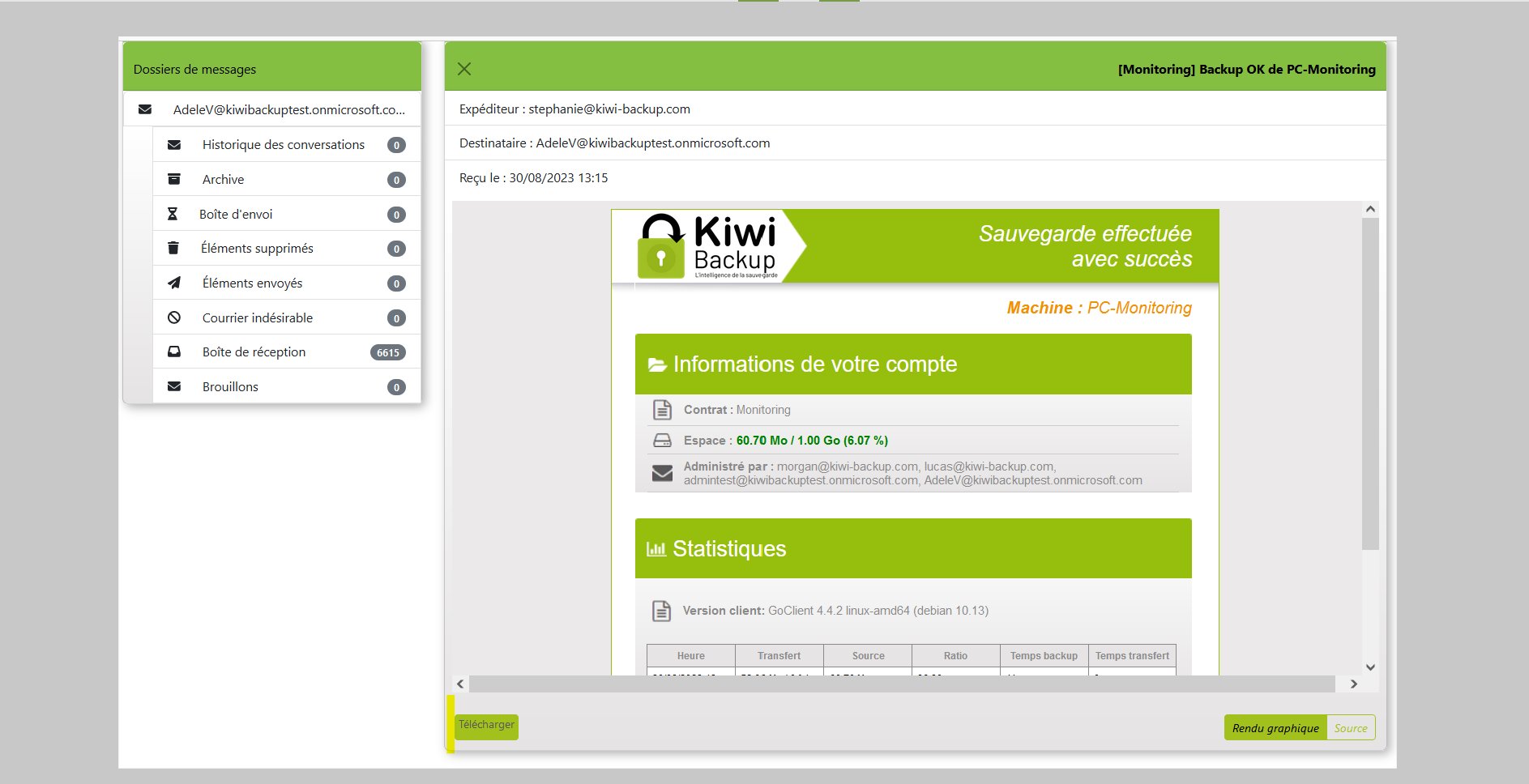Click the vertical scrollbar thumb in the email view
The height and width of the screenshot is (784, 1529).
1370,384
